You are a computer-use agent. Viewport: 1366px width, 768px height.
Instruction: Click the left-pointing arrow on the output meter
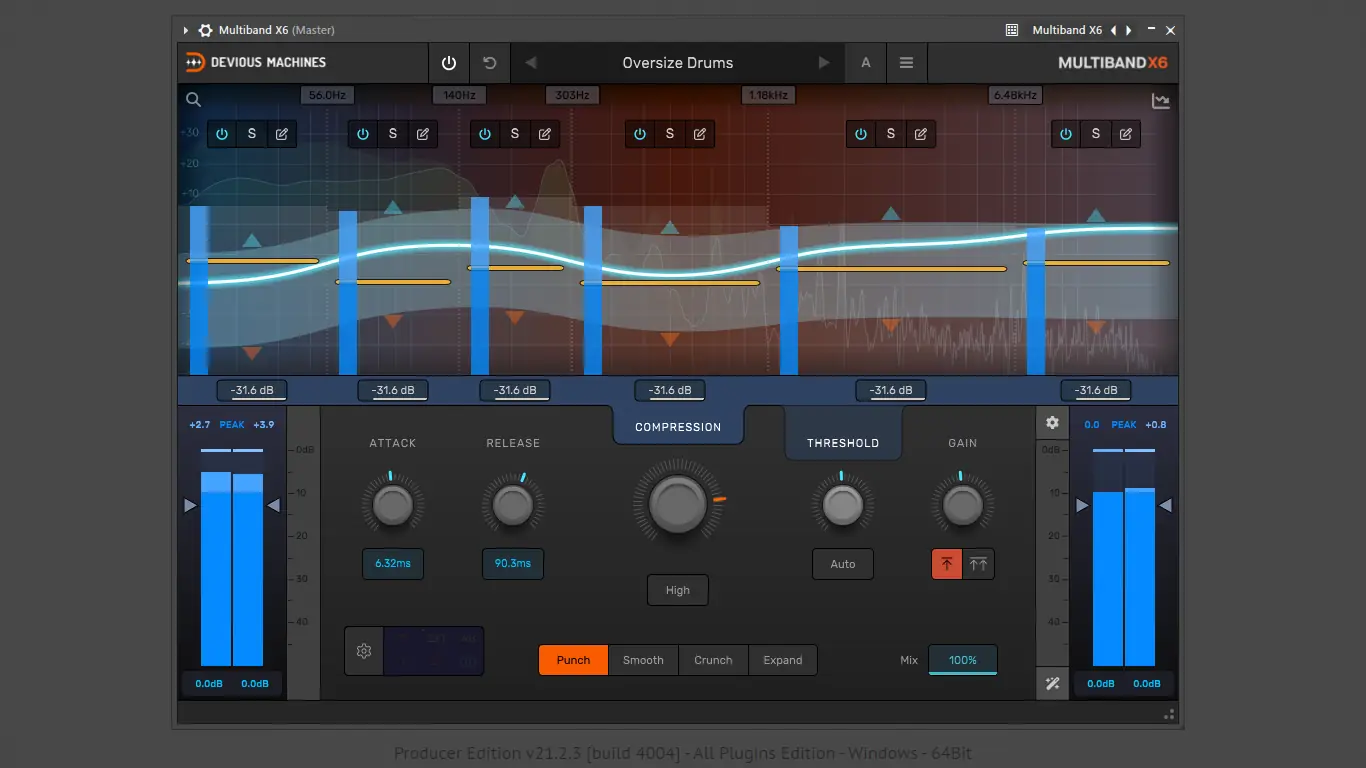[x=1165, y=506]
